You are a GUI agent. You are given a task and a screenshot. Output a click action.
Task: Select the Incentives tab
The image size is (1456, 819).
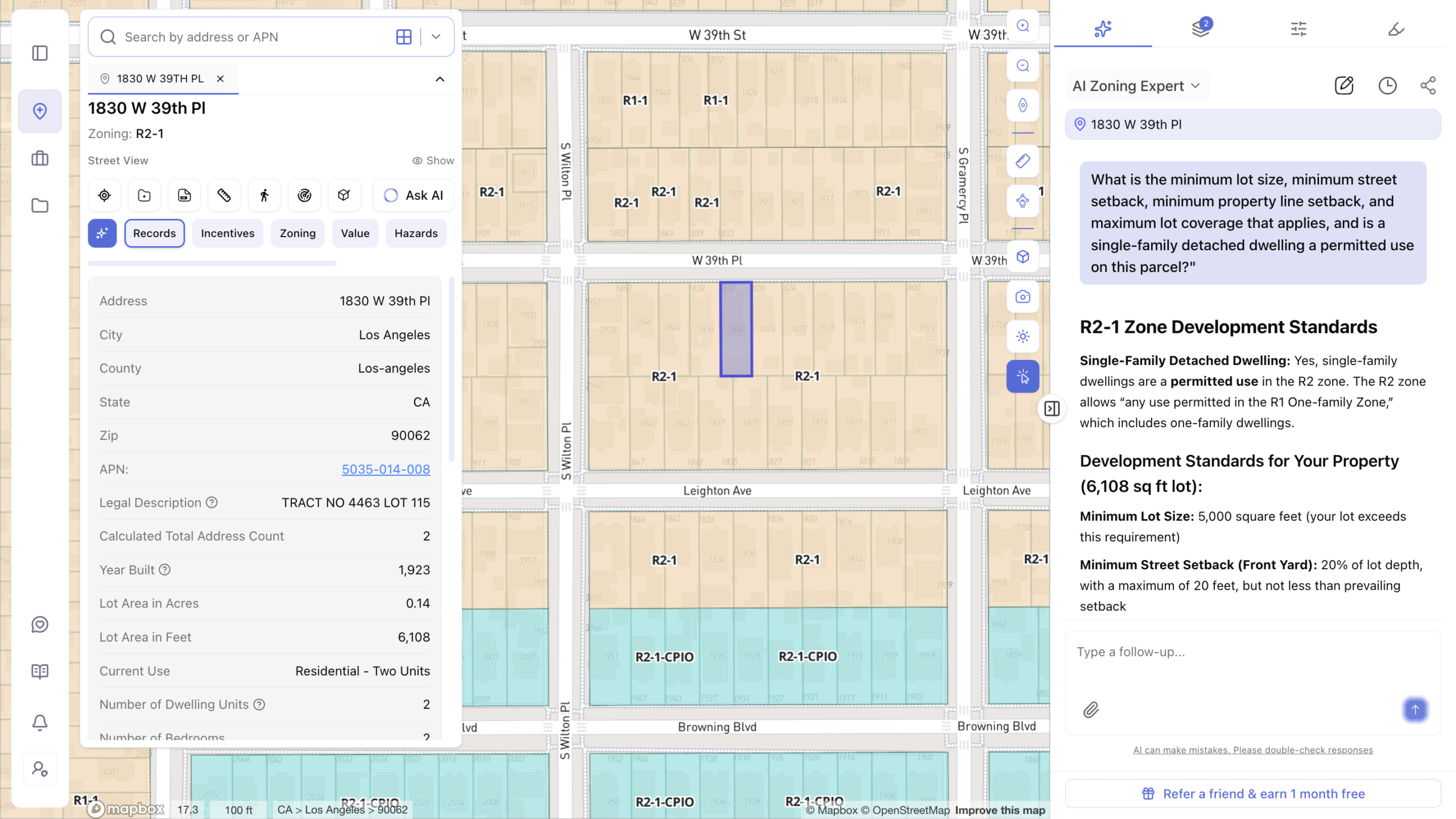(x=227, y=233)
